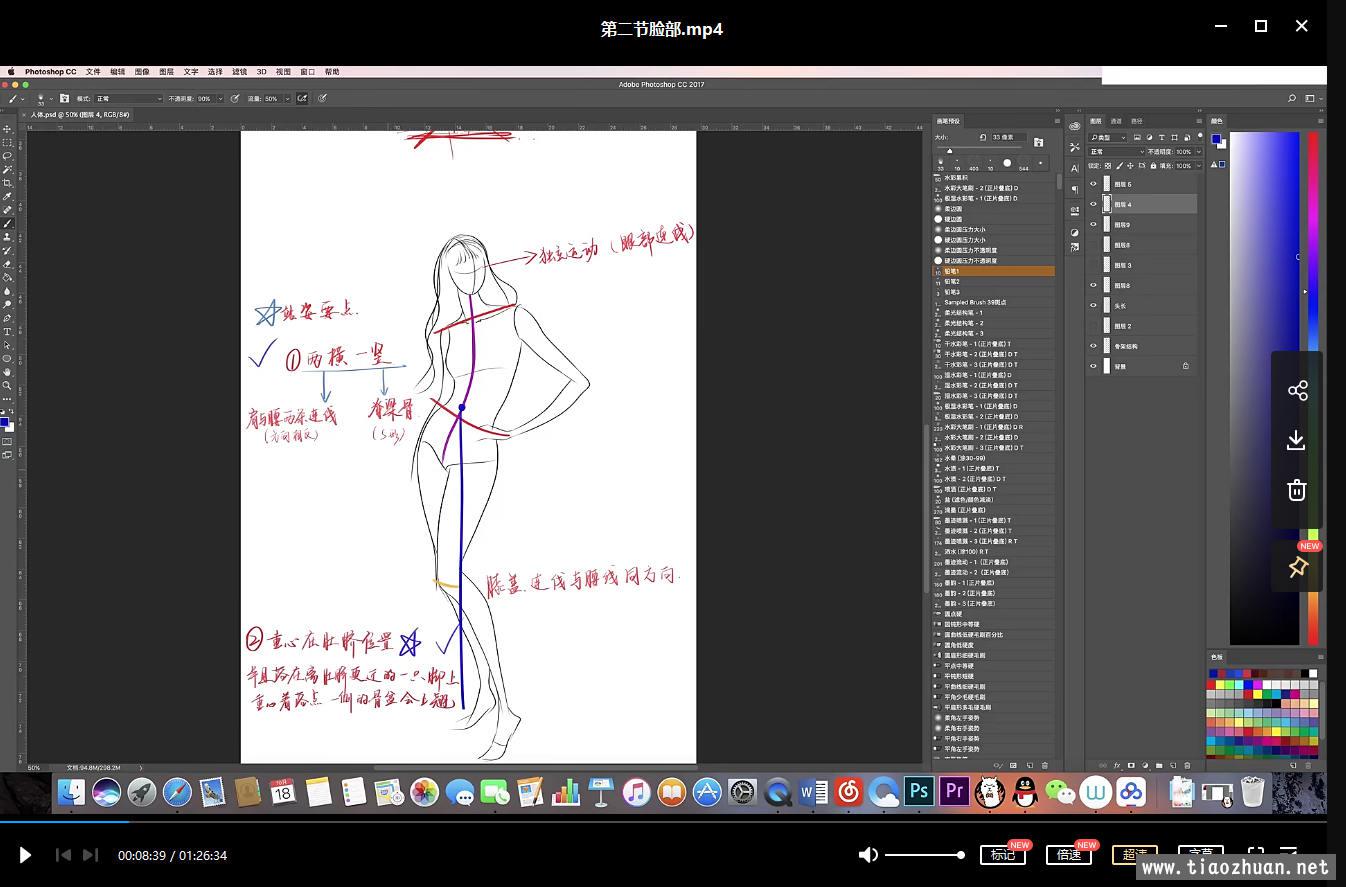Image resolution: width=1346 pixels, height=887 pixels.
Task: Hide 图层 4 layer visibility eye
Action: click(1093, 204)
